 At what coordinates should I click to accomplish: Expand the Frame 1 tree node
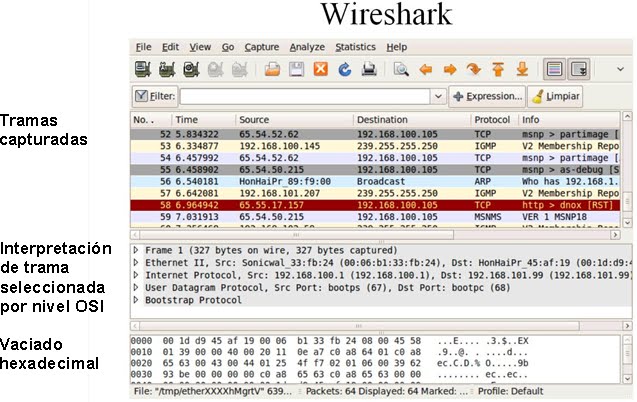click(136, 250)
